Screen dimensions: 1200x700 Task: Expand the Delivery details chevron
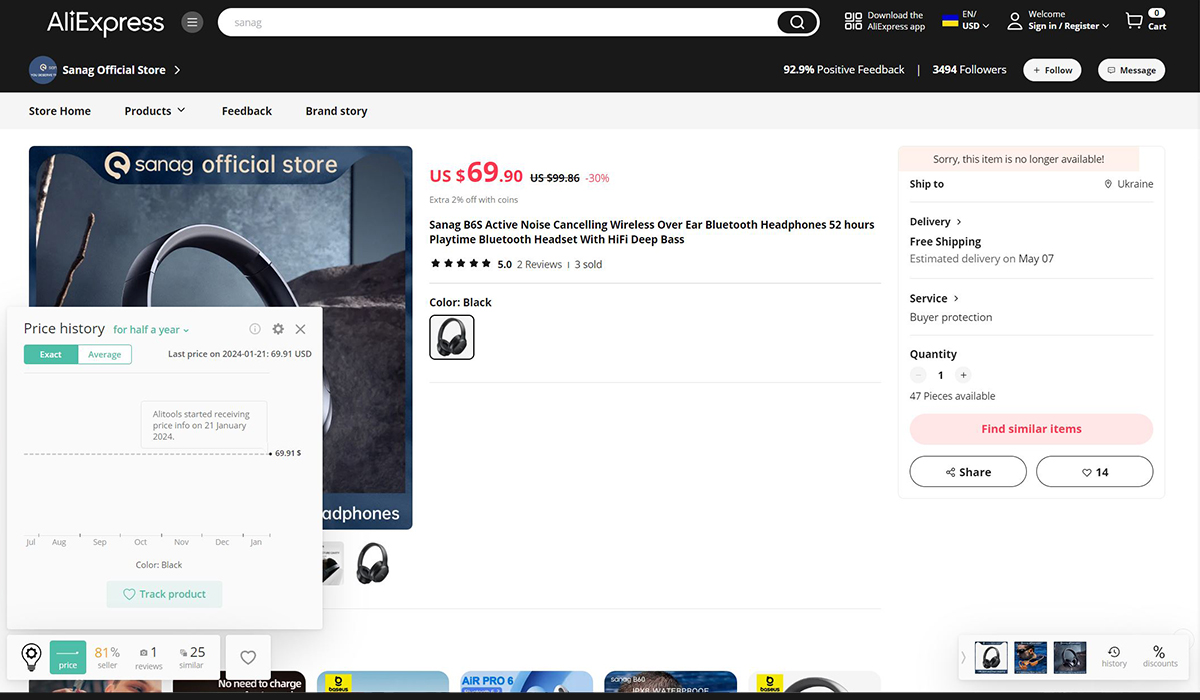(x=959, y=222)
